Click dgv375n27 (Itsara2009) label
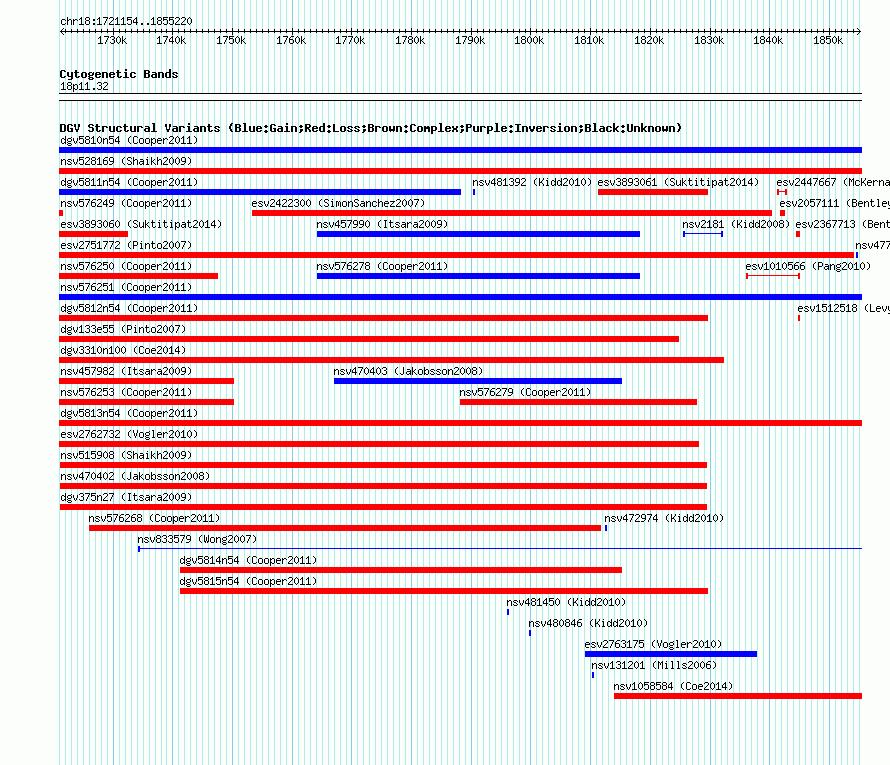890x765 pixels. pyautogui.click(x=126, y=497)
